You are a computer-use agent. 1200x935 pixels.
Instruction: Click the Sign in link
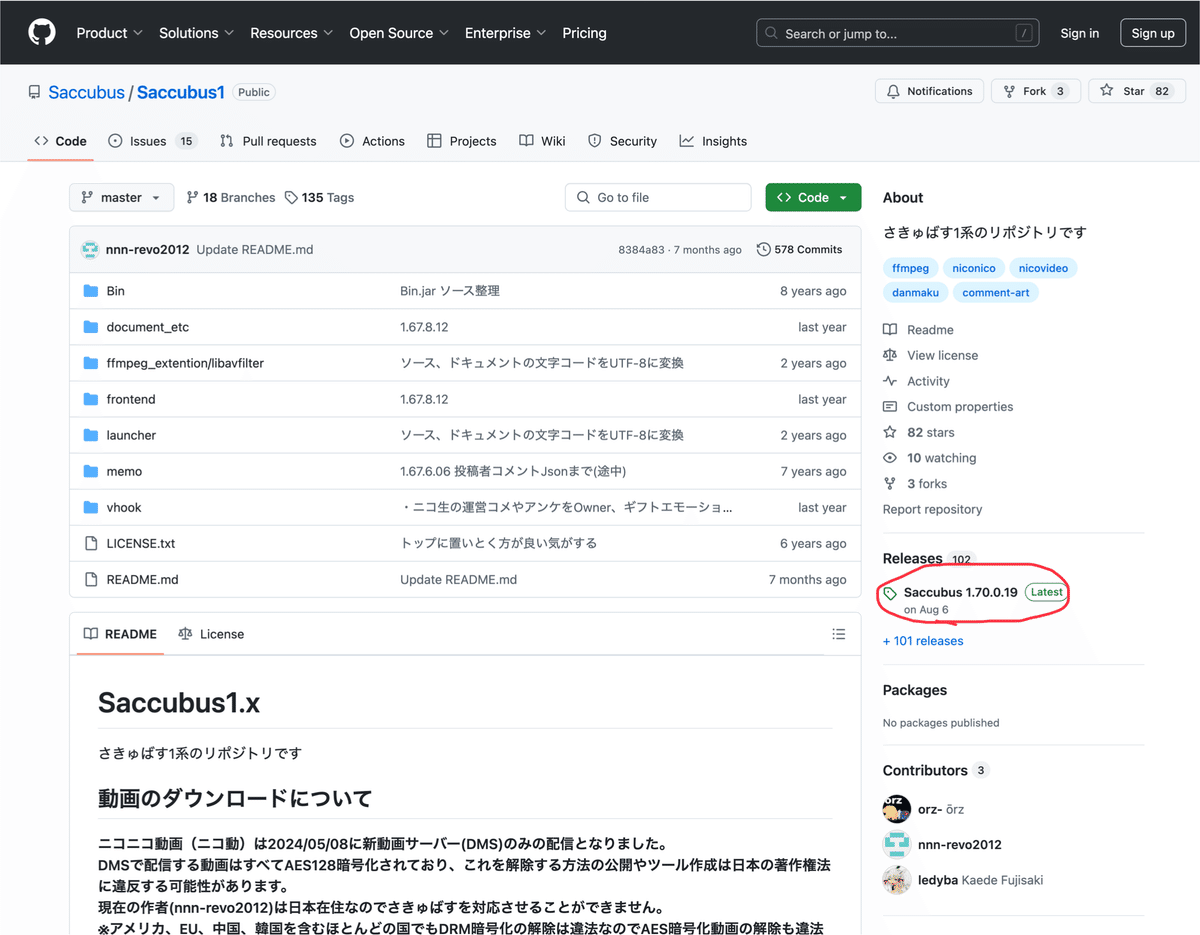click(1079, 33)
